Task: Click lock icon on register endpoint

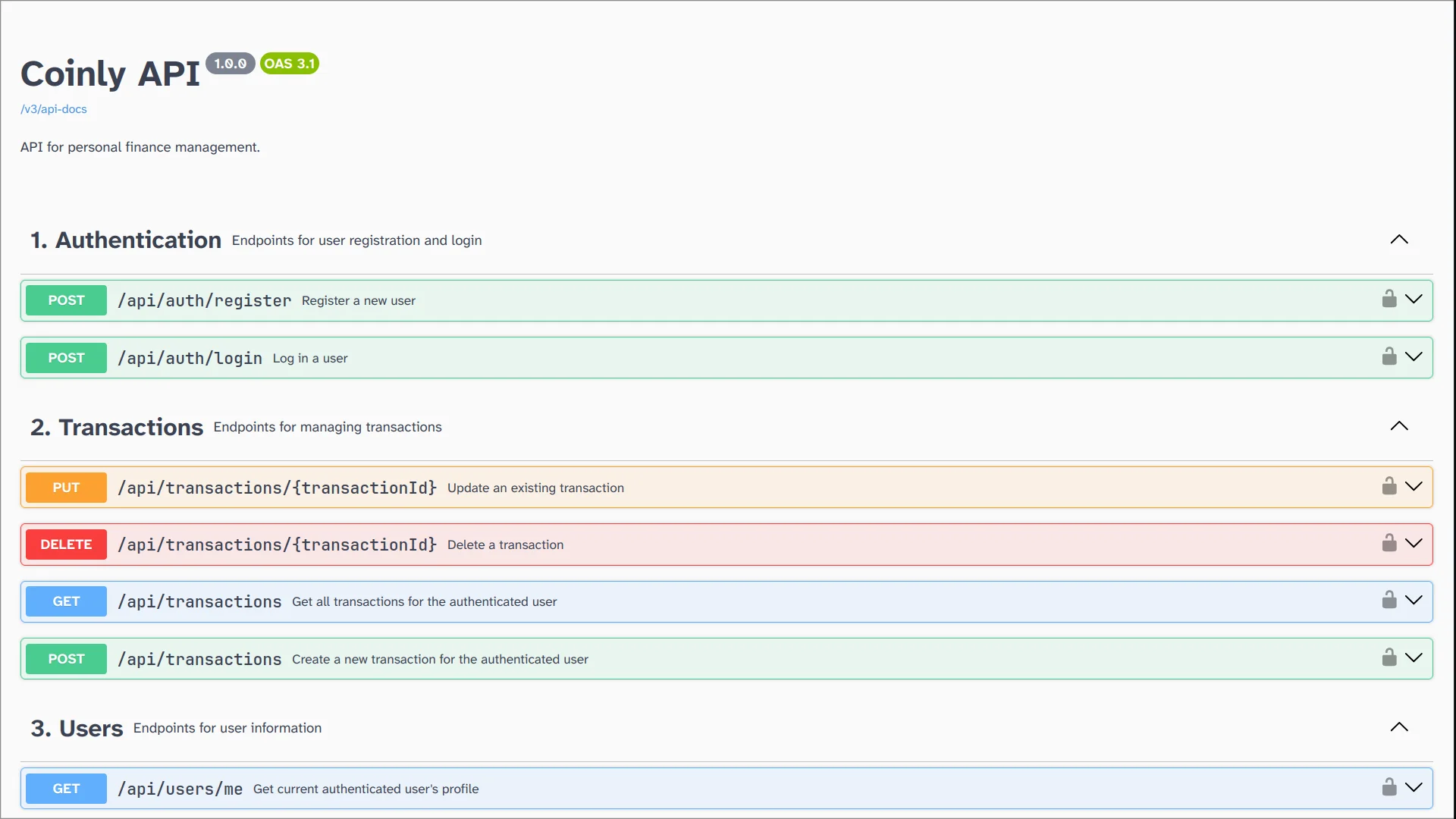Action: [x=1389, y=299]
